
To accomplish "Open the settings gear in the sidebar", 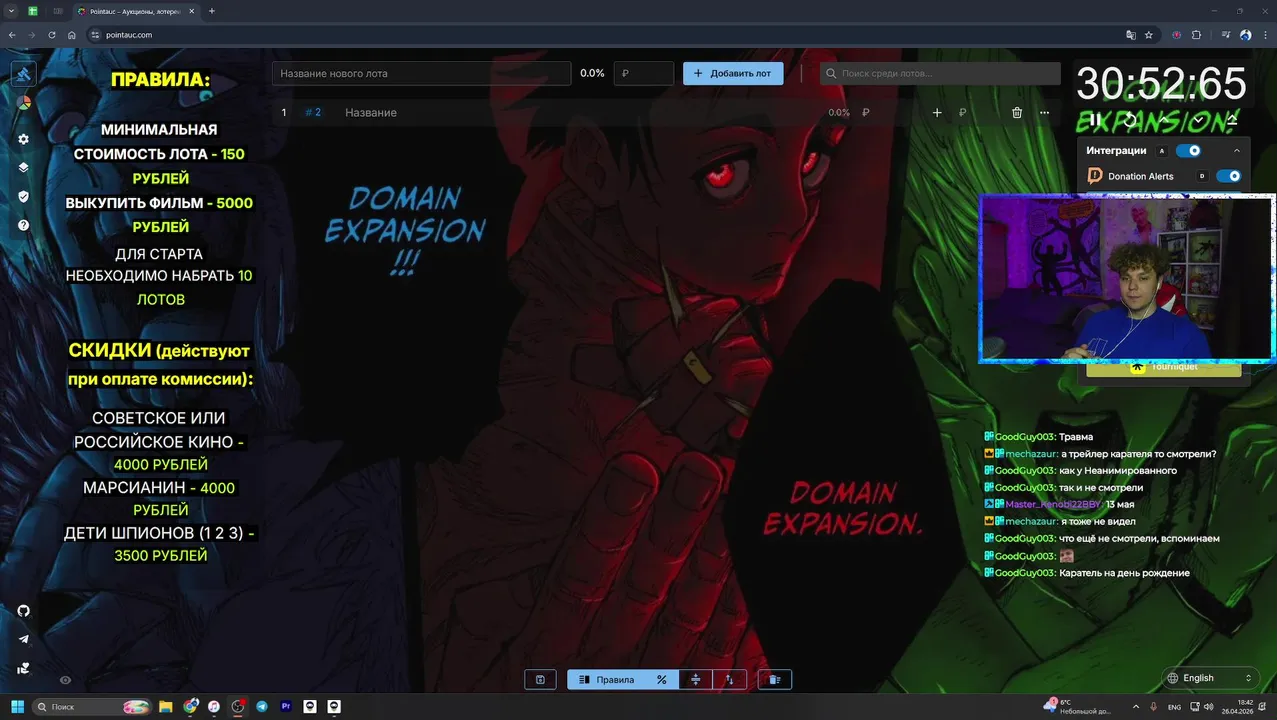I will pyautogui.click(x=24, y=139).
